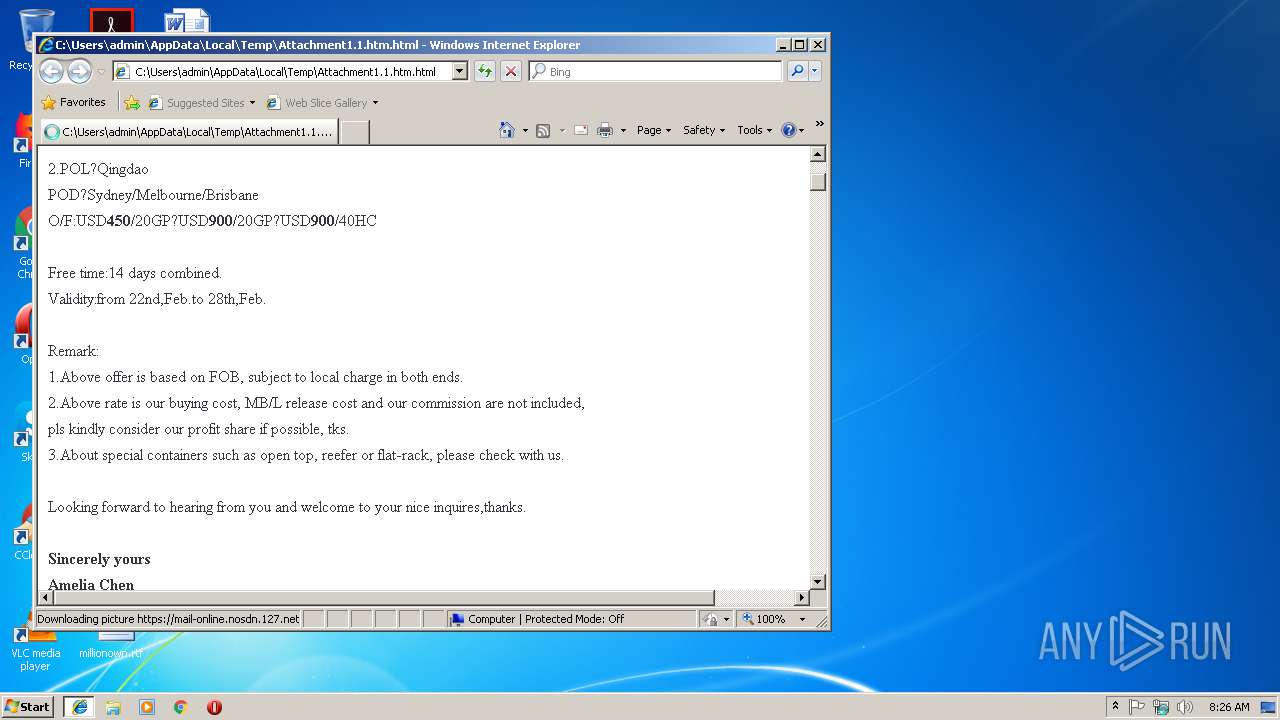Expand the Print dropdown arrow
Image resolution: width=1280 pixels, height=720 pixels.
[623, 130]
